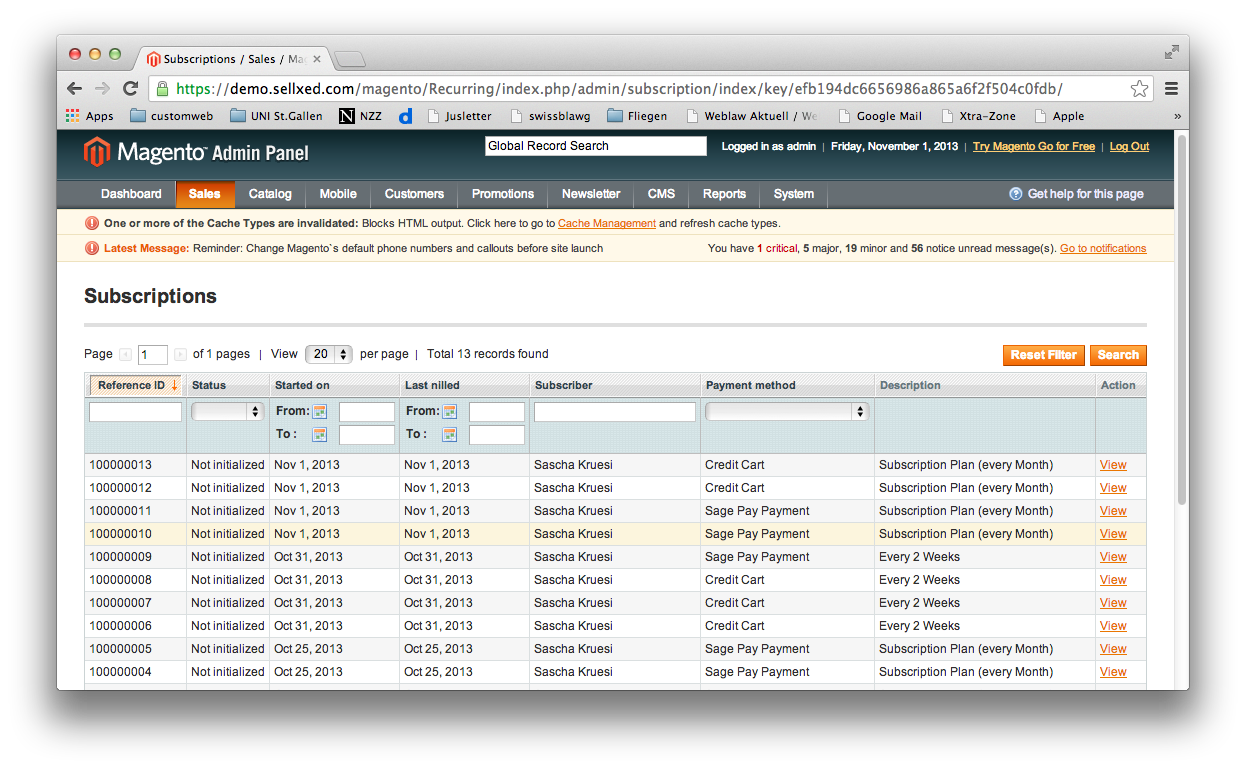Click the page number input field

pos(153,355)
